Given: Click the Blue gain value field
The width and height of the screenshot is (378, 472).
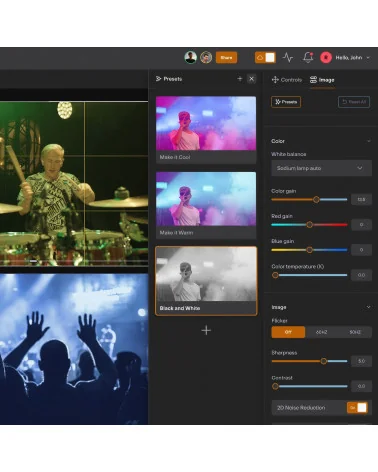Looking at the screenshot, I should 361,250.
